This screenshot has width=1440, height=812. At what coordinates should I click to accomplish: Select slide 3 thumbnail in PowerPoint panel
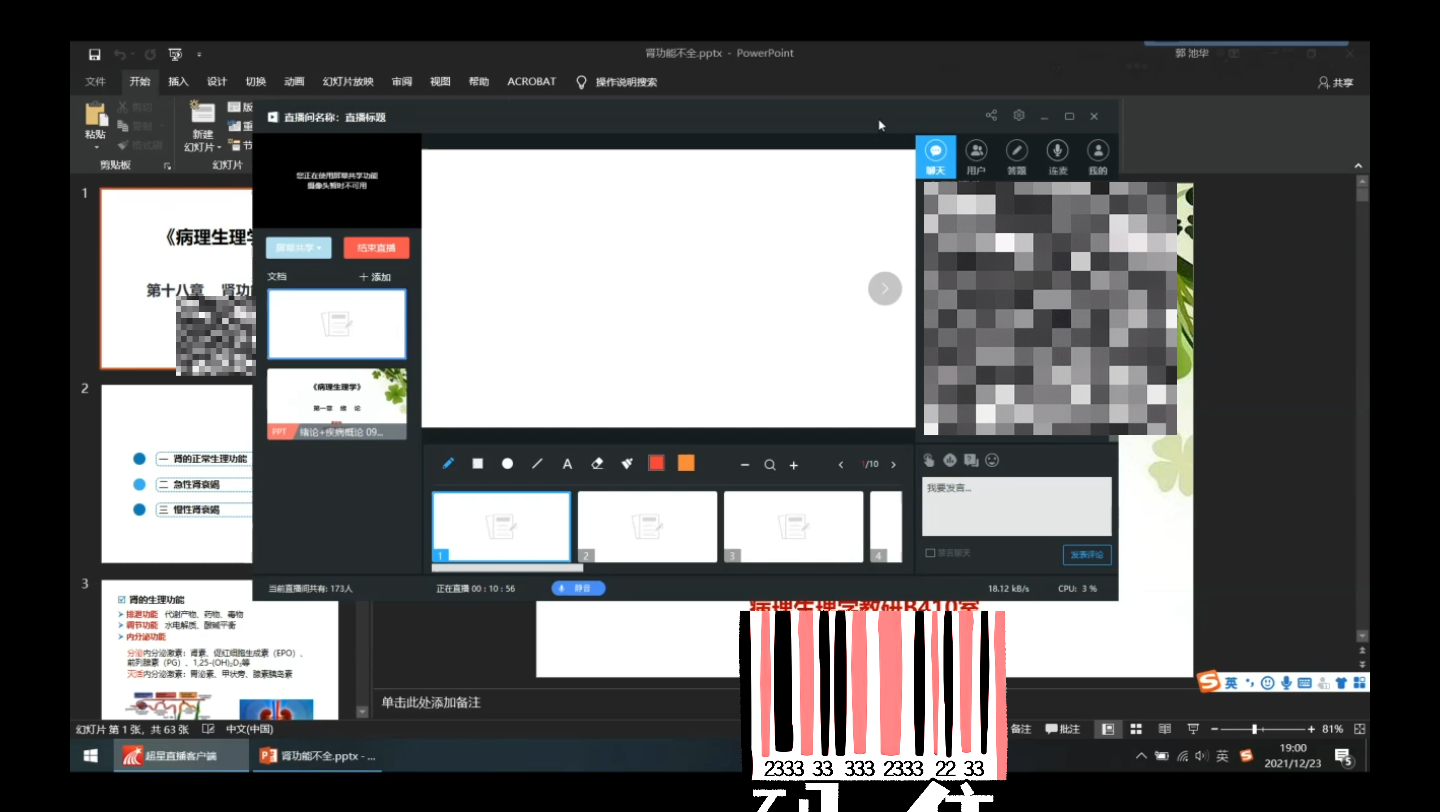coord(220,649)
